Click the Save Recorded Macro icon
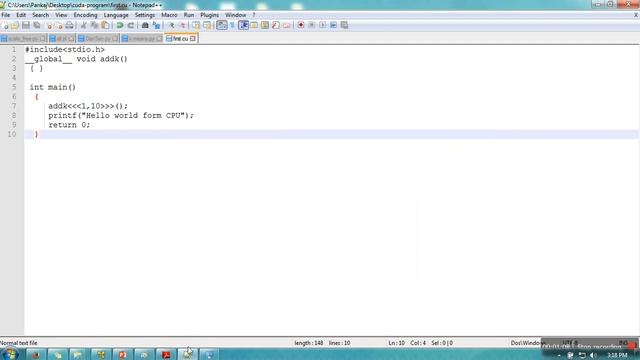 pos(344,25)
